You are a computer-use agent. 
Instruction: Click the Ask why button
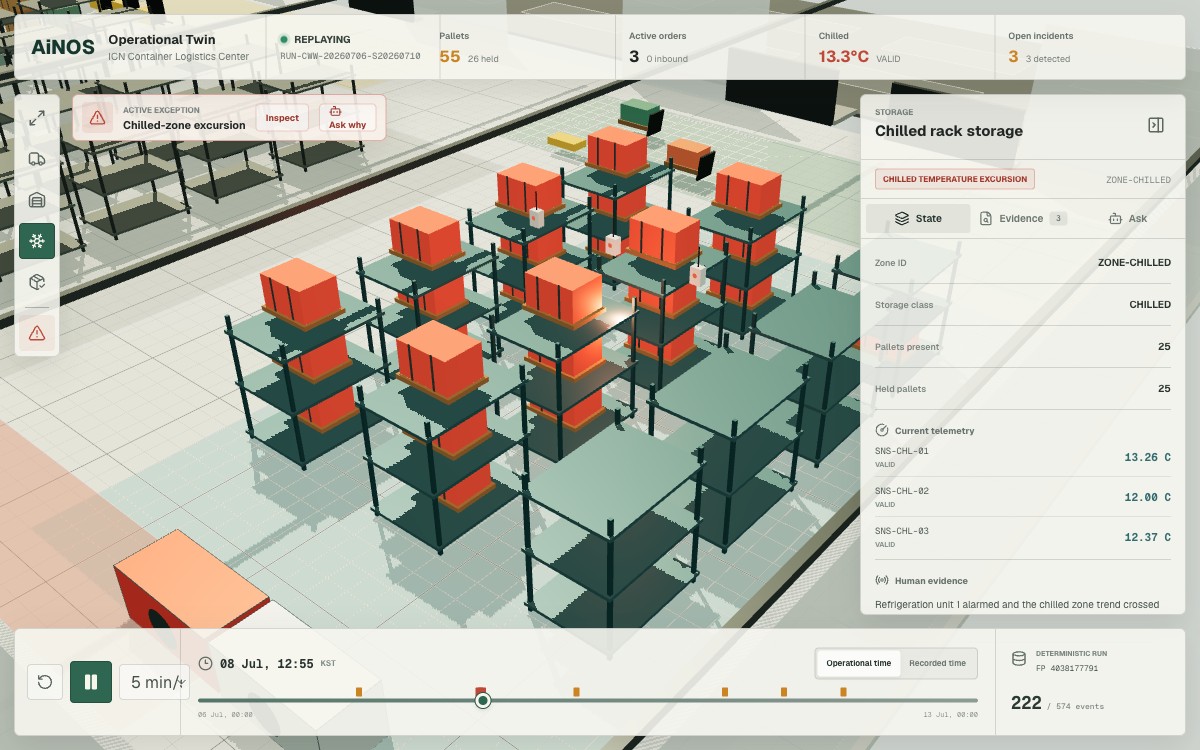[347, 118]
